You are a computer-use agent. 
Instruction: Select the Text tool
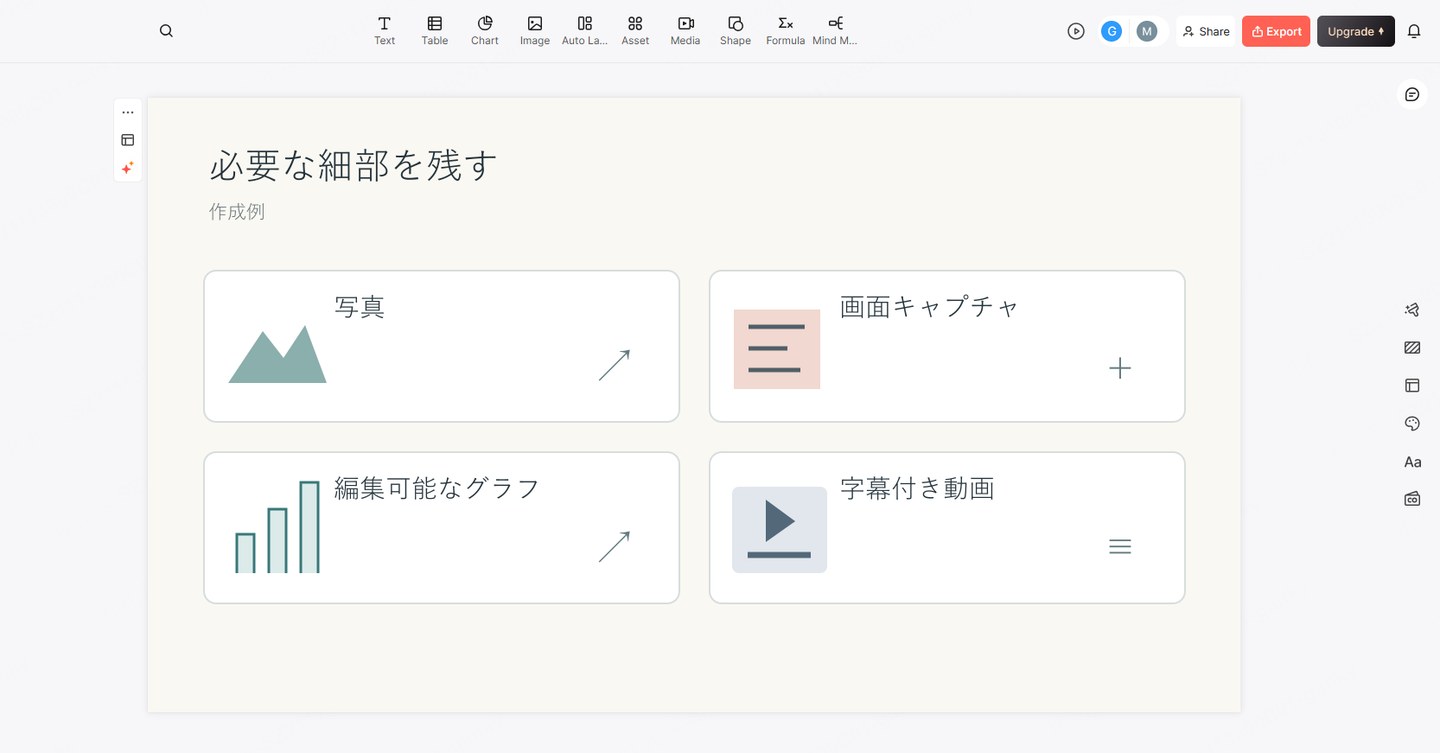pyautogui.click(x=384, y=31)
